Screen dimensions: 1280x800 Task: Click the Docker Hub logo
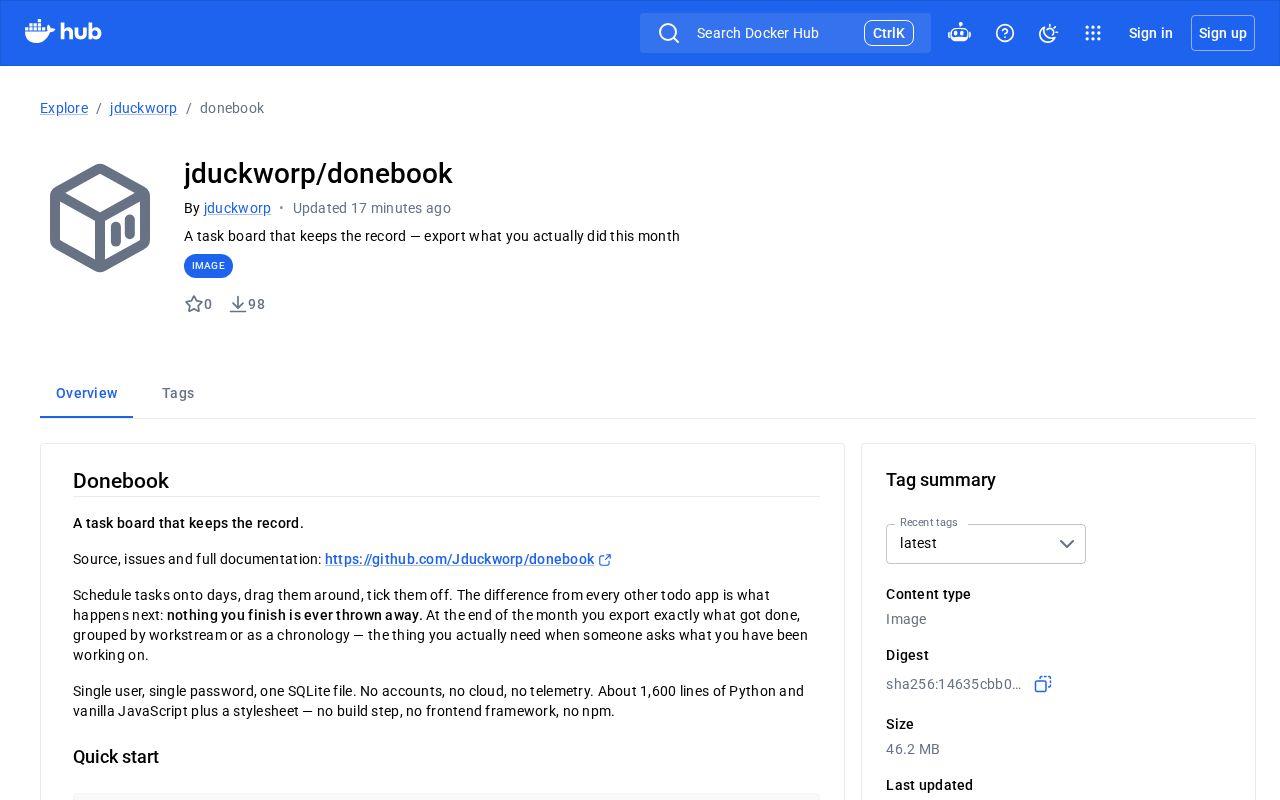[63, 32]
